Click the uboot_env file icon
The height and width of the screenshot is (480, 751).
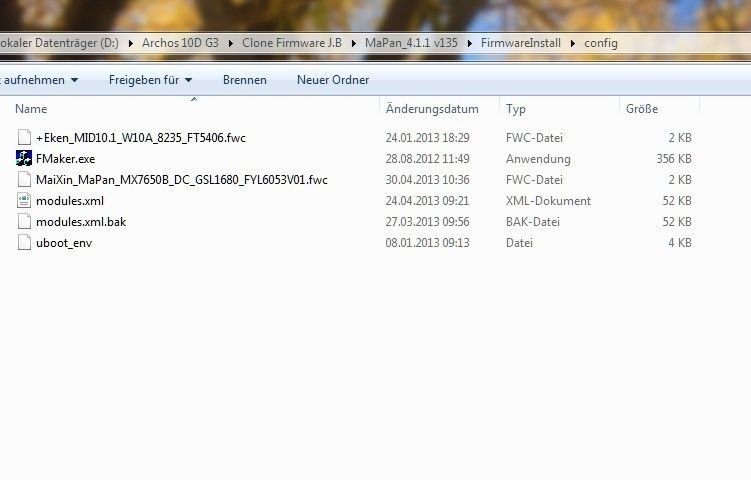coord(24,243)
